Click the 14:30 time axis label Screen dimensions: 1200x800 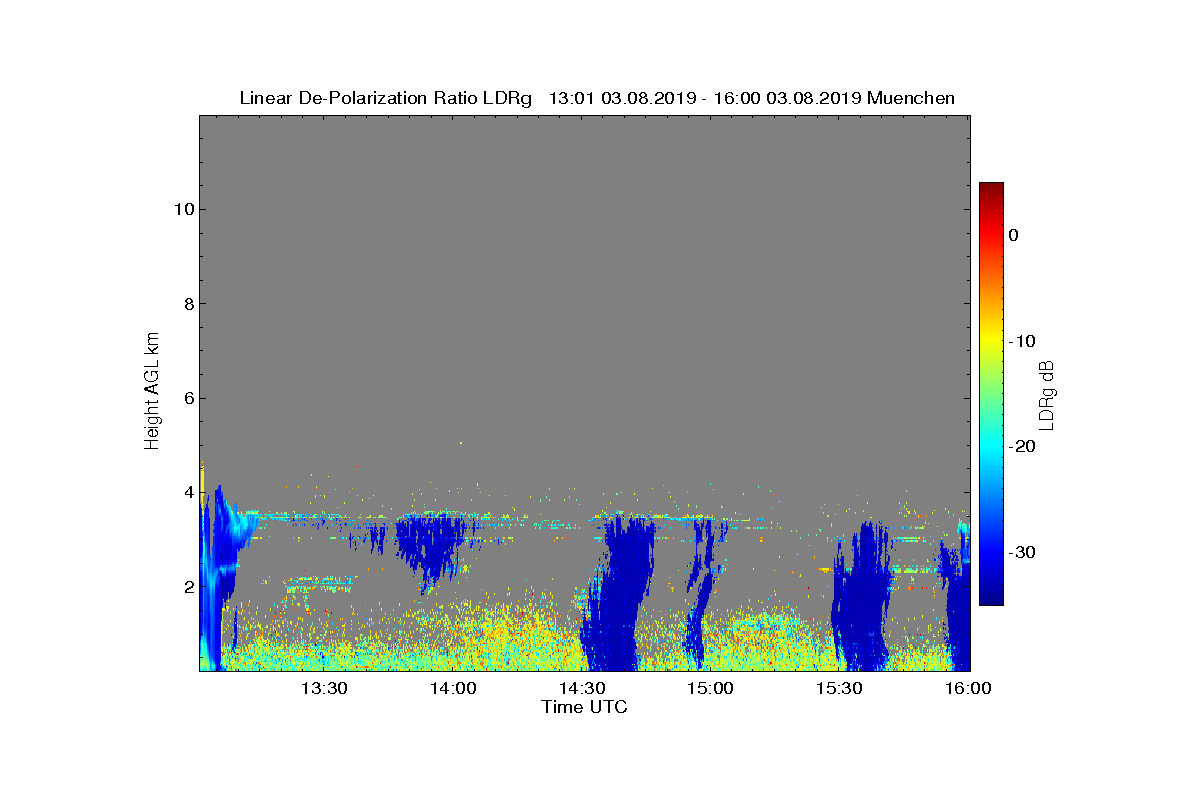click(582, 688)
